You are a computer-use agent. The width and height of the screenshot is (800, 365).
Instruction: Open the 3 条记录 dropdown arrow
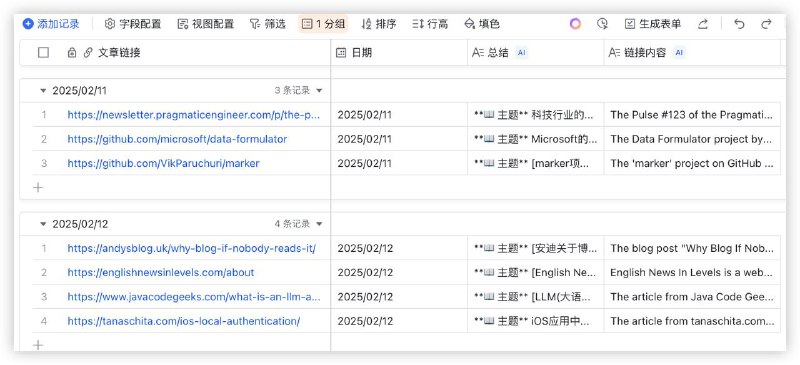319,91
